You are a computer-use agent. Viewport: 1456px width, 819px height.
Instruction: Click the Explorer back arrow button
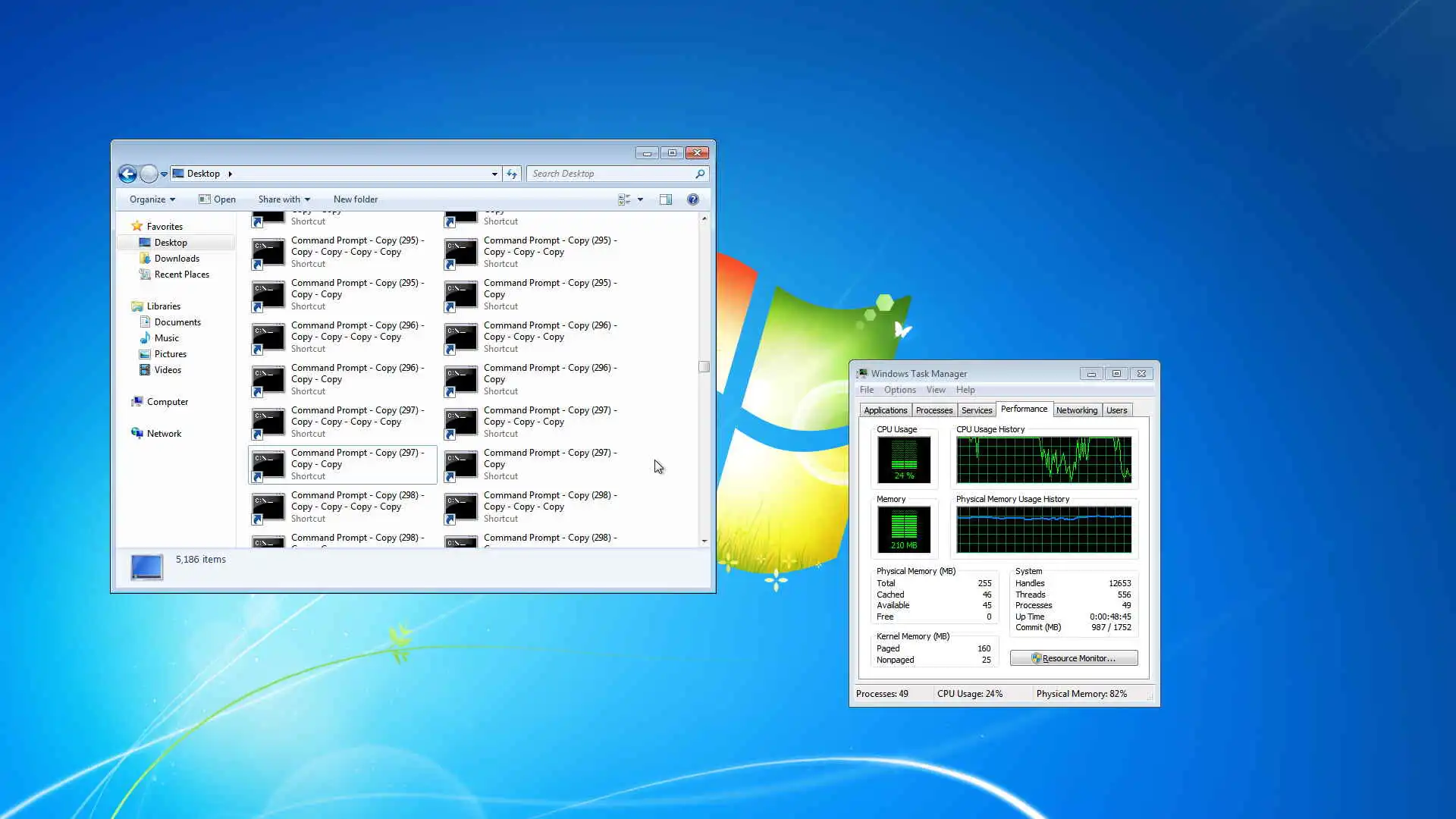[127, 174]
